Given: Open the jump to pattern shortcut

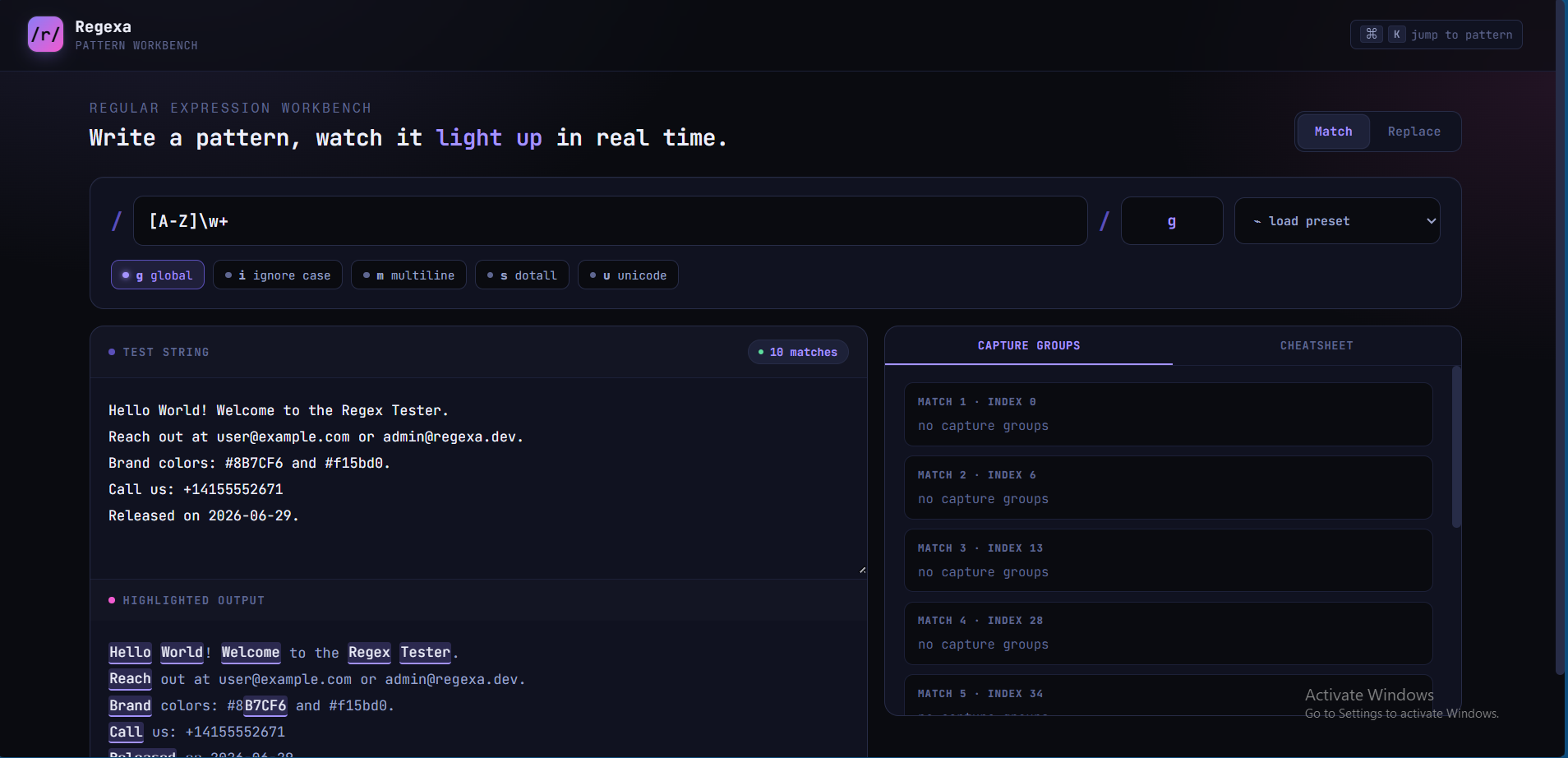Looking at the screenshot, I should tap(1436, 35).
